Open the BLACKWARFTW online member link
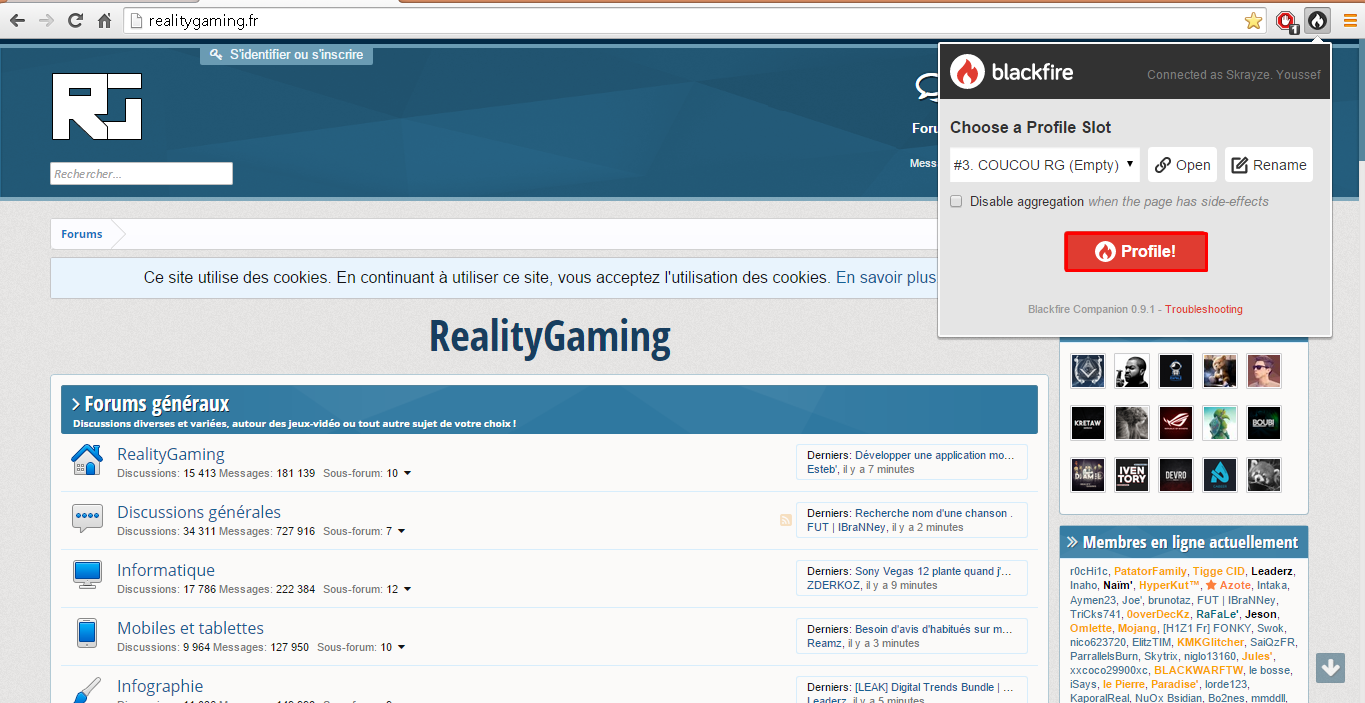This screenshot has width=1365, height=703. (x=1198, y=670)
